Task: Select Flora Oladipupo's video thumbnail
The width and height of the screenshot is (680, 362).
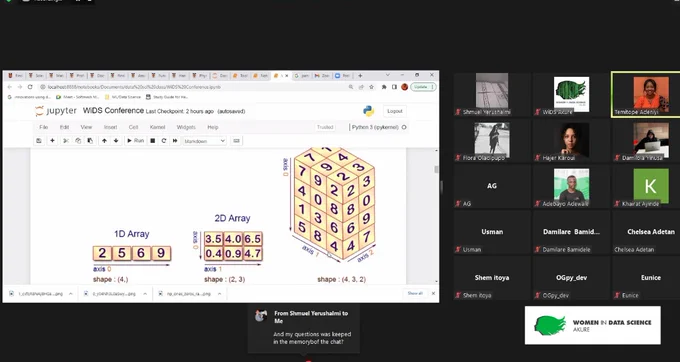Action: pyautogui.click(x=492, y=140)
